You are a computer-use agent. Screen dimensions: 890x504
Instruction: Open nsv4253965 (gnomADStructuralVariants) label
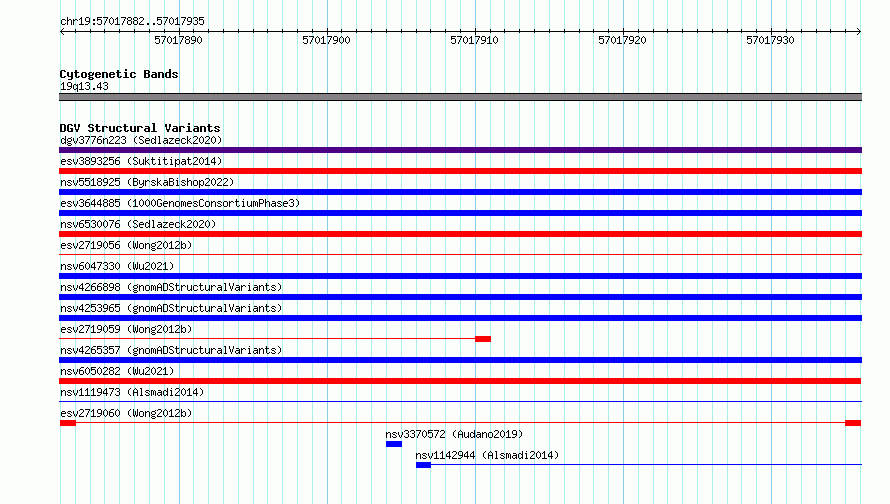pos(171,308)
